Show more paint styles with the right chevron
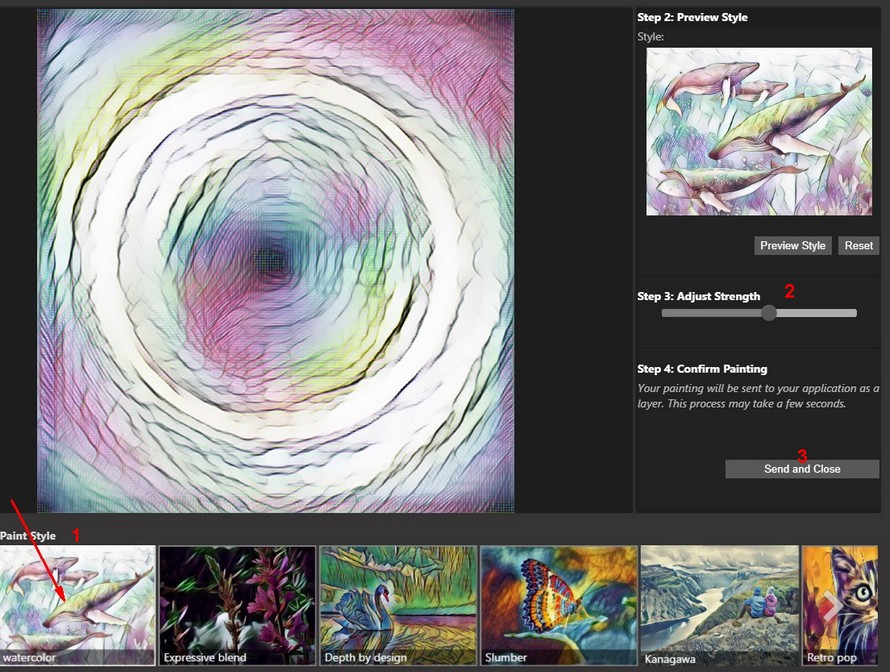 coord(832,606)
